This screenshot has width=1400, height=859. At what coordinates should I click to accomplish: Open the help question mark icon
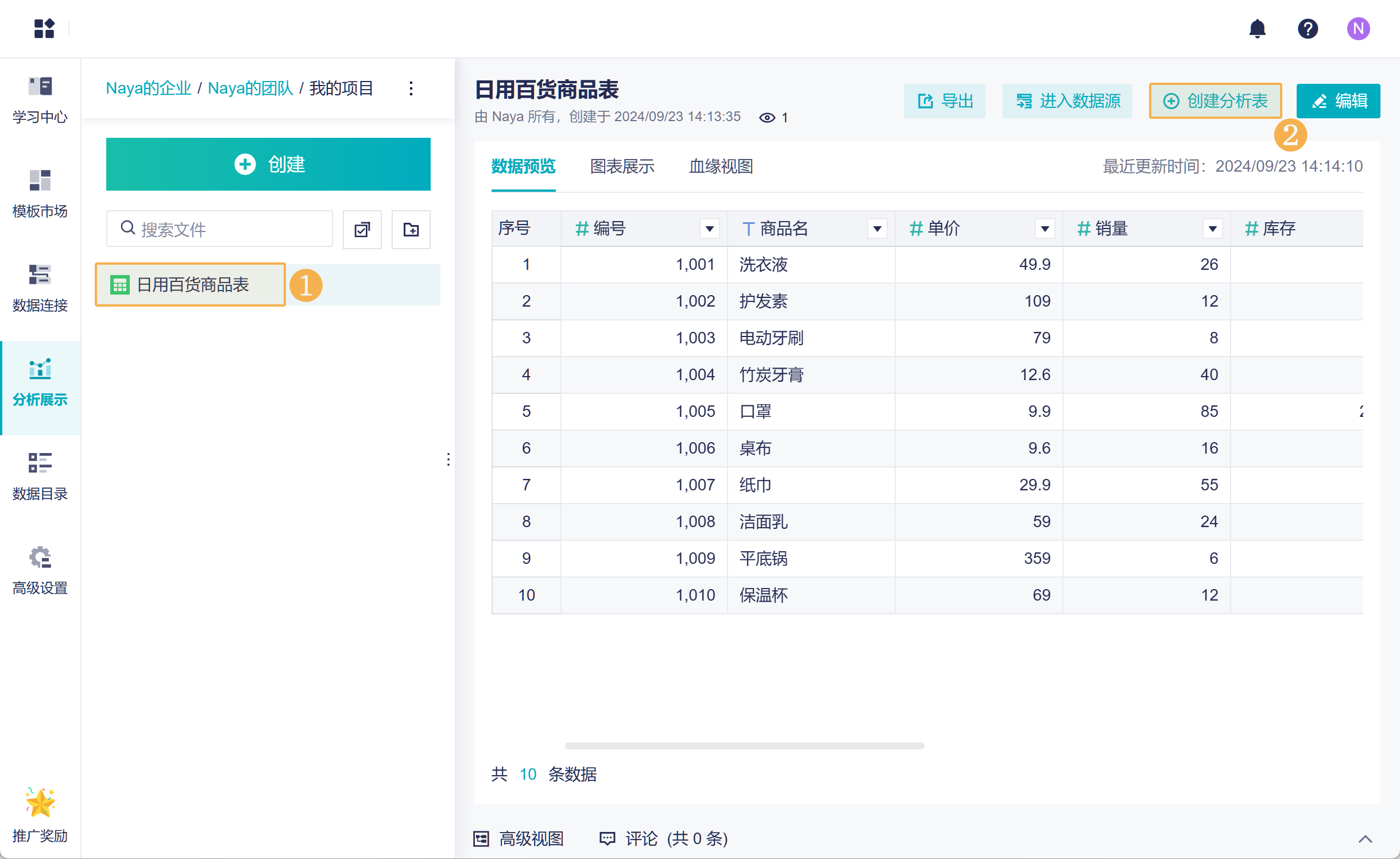click(1308, 28)
